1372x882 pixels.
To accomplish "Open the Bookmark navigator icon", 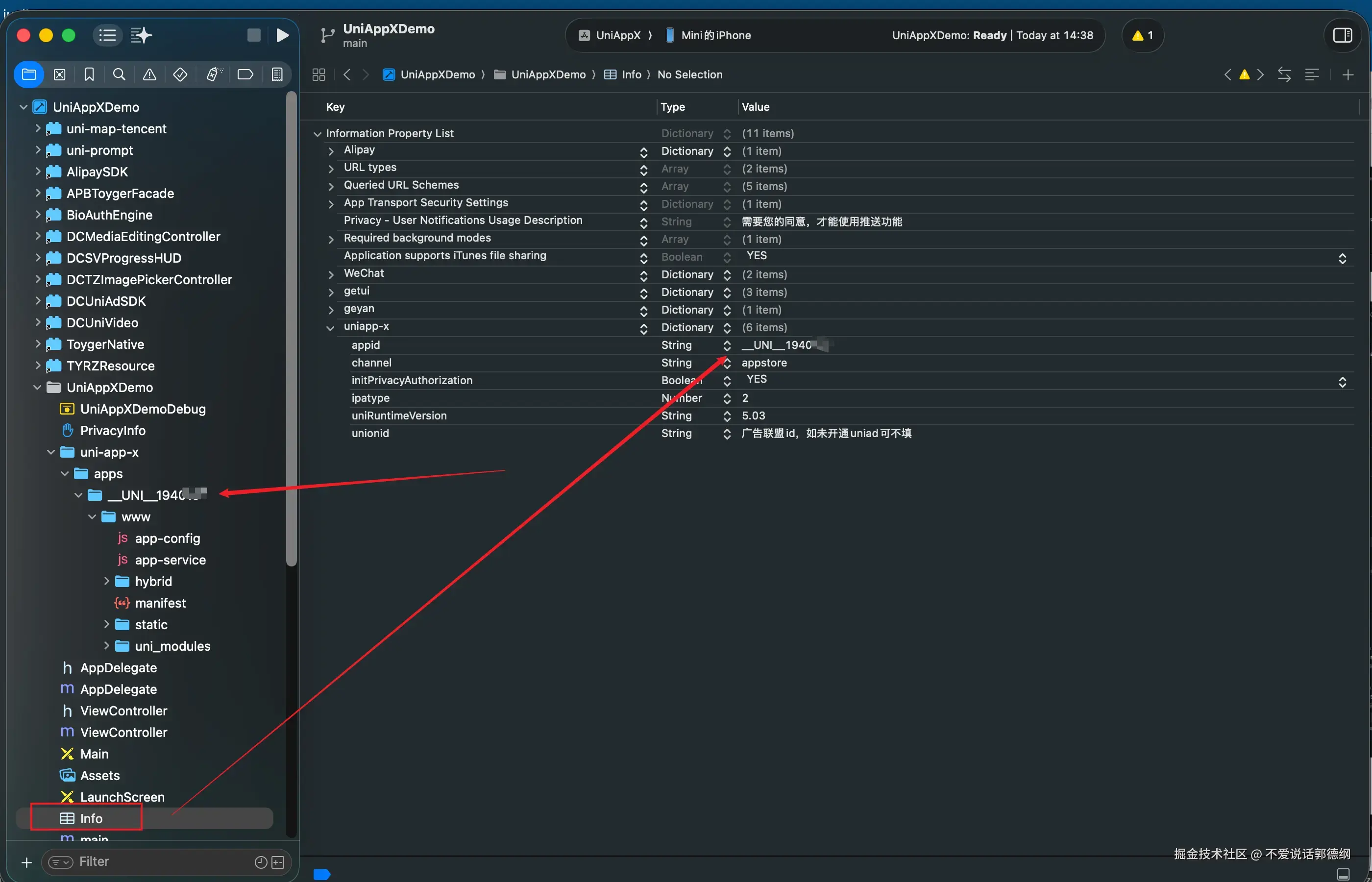I will tap(89, 74).
